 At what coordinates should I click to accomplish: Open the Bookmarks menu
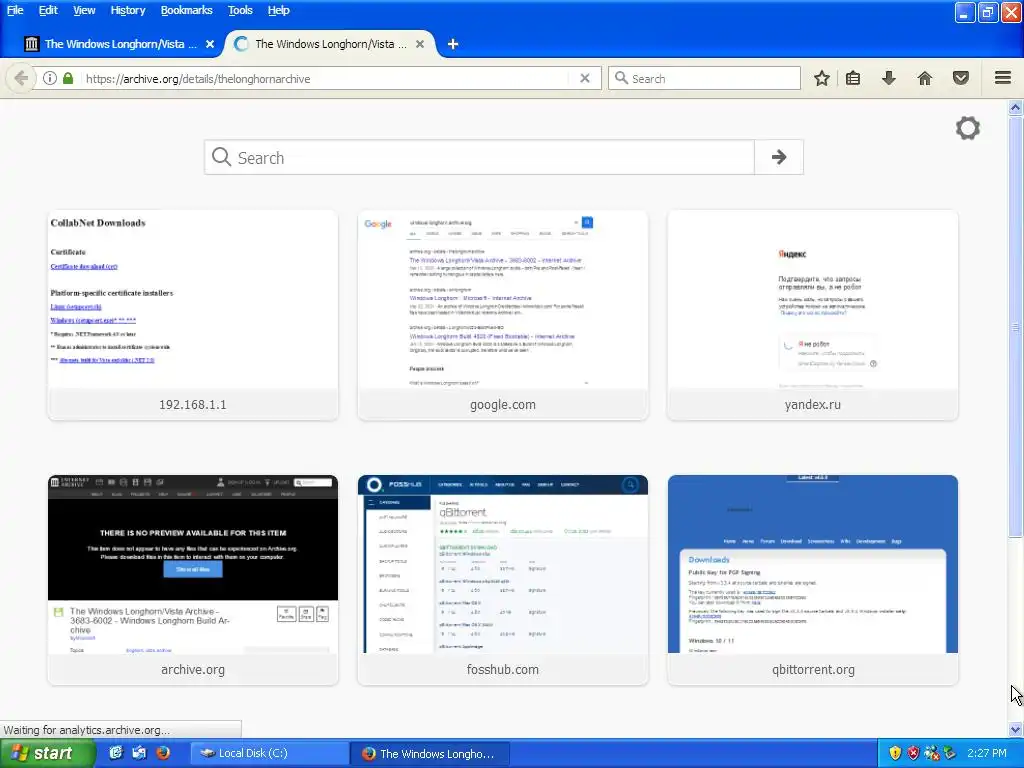pyautogui.click(x=187, y=10)
